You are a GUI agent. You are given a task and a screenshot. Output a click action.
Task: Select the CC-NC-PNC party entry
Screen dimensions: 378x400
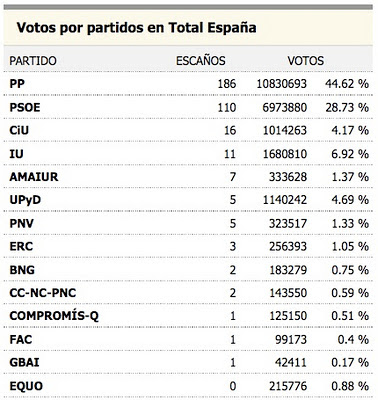tap(43, 293)
